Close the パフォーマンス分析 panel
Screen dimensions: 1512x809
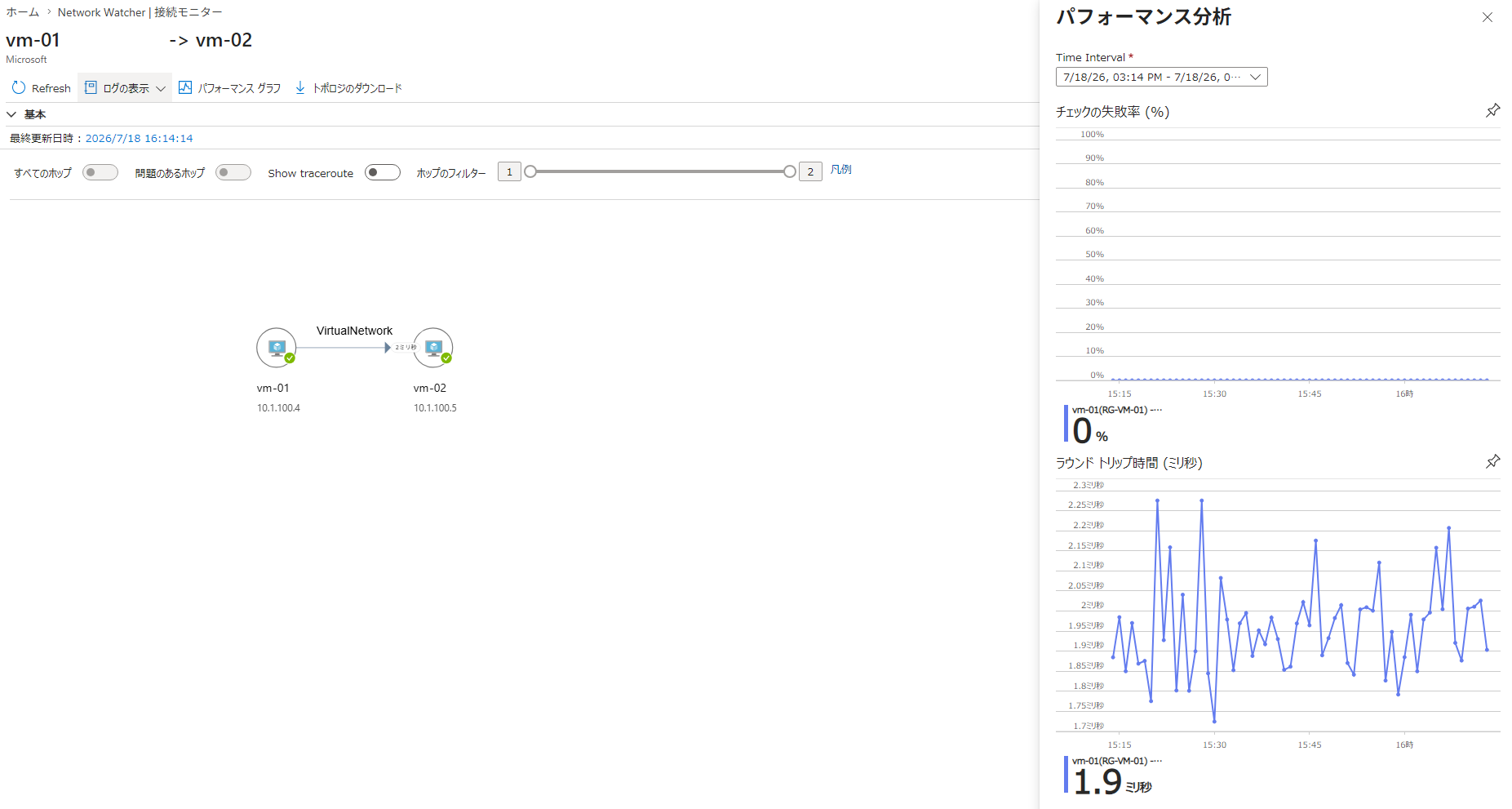(x=1488, y=17)
